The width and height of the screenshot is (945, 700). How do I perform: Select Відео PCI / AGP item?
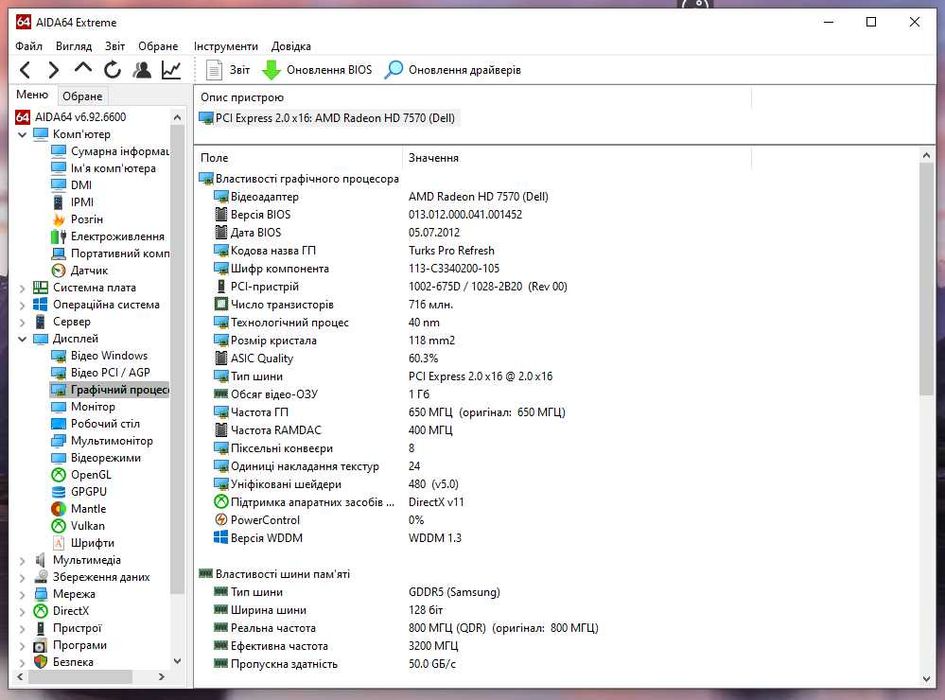(101, 373)
